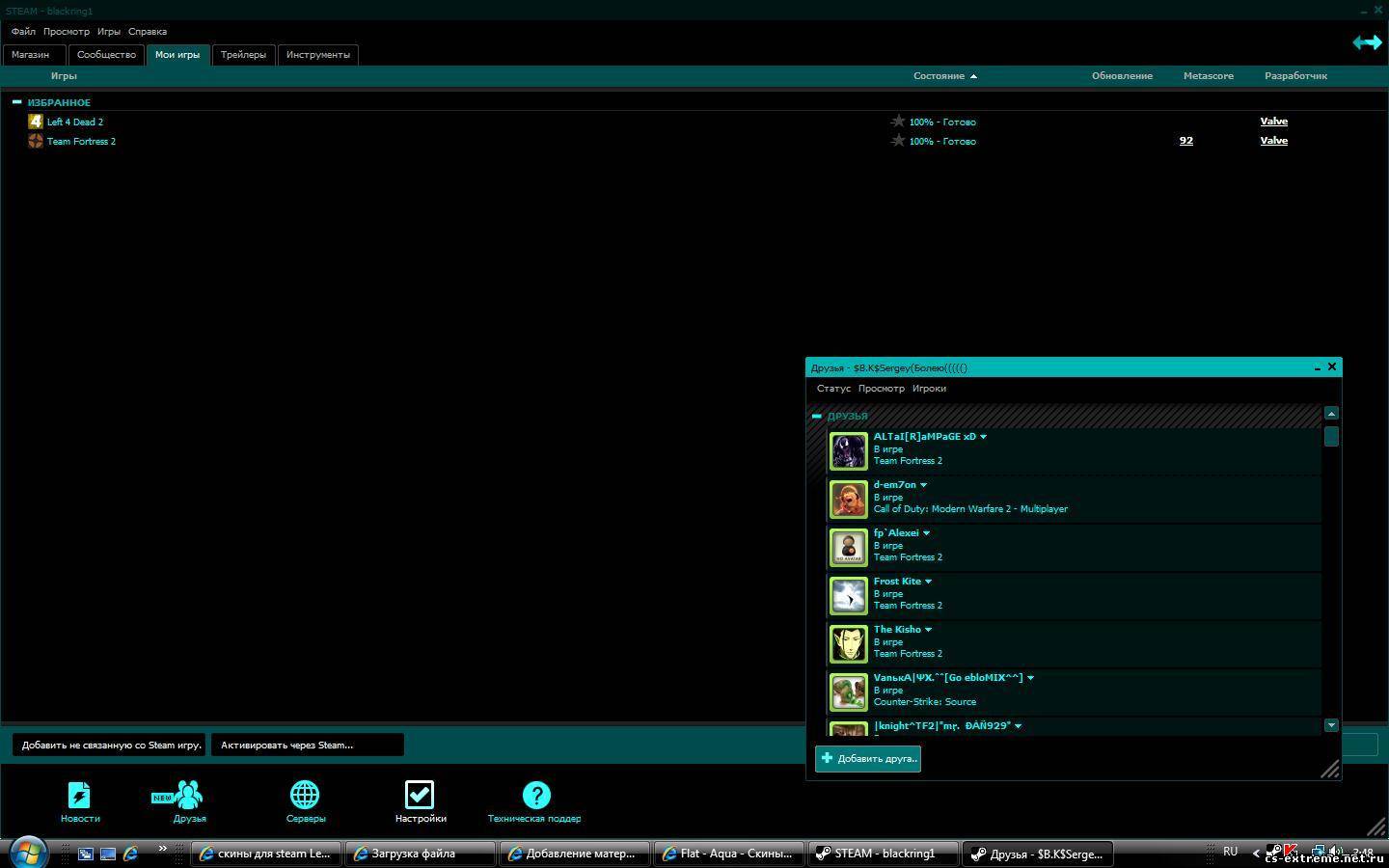
Task: Click RU language indicator in taskbar
Action: point(1230,852)
